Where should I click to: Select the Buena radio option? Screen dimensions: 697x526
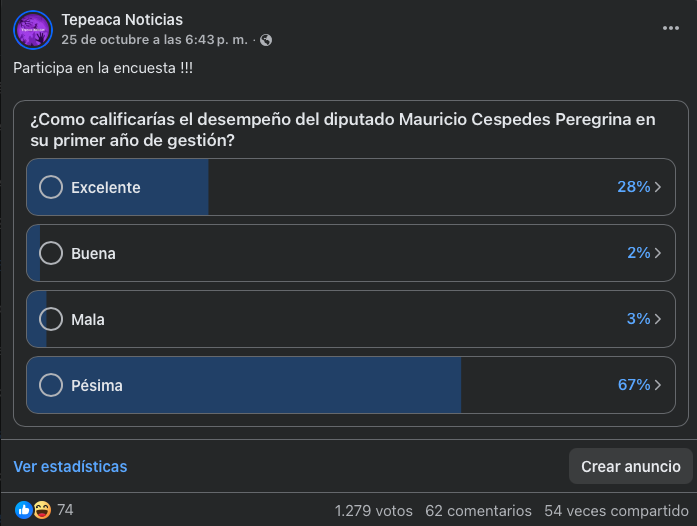click(x=50, y=253)
